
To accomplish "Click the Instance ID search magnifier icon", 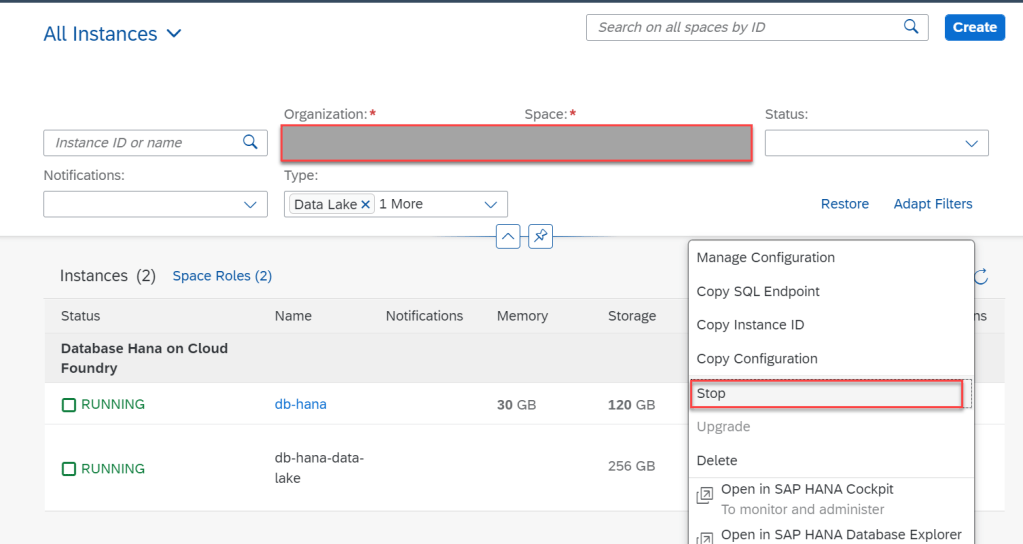I will coord(251,143).
